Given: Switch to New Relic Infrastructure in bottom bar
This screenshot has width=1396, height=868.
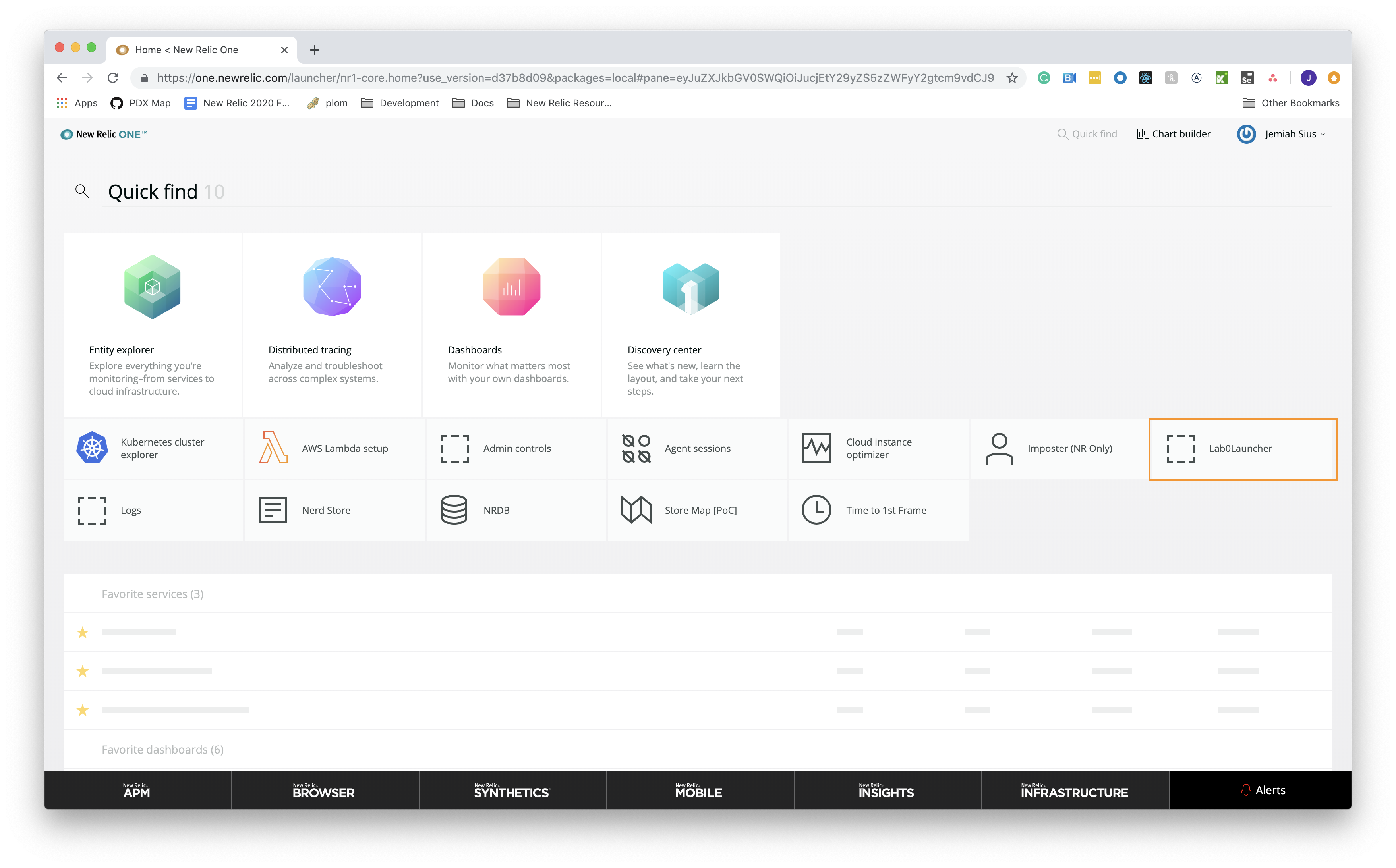Looking at the screenshot, I should coord(1074,791).
